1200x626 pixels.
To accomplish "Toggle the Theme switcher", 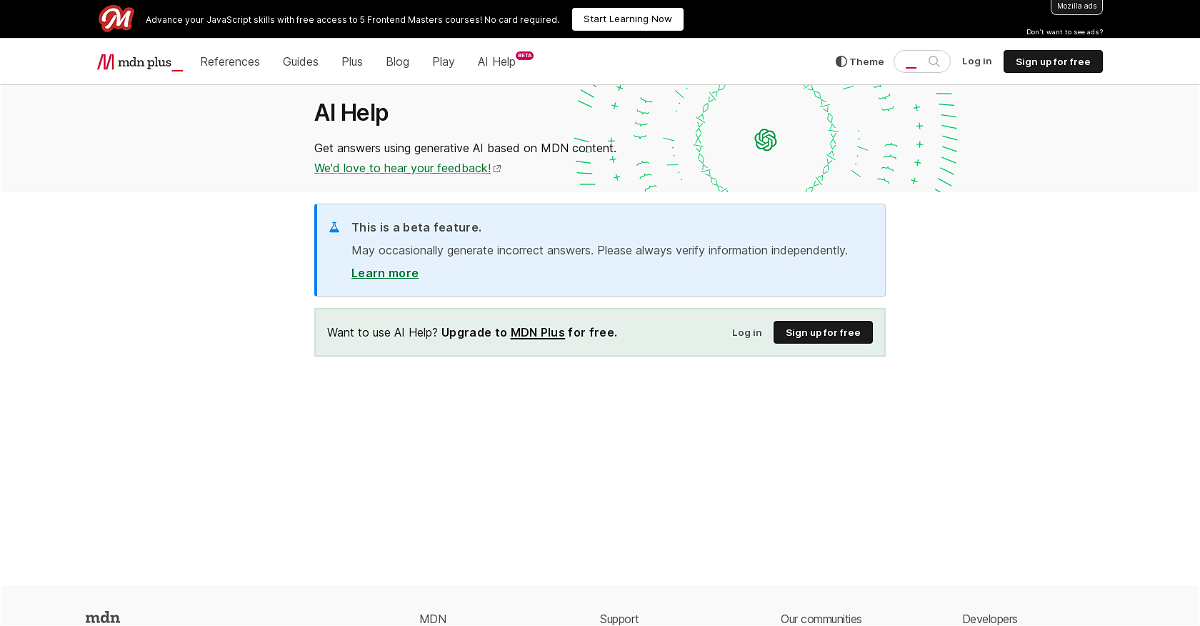I will [x=860, y=62].
